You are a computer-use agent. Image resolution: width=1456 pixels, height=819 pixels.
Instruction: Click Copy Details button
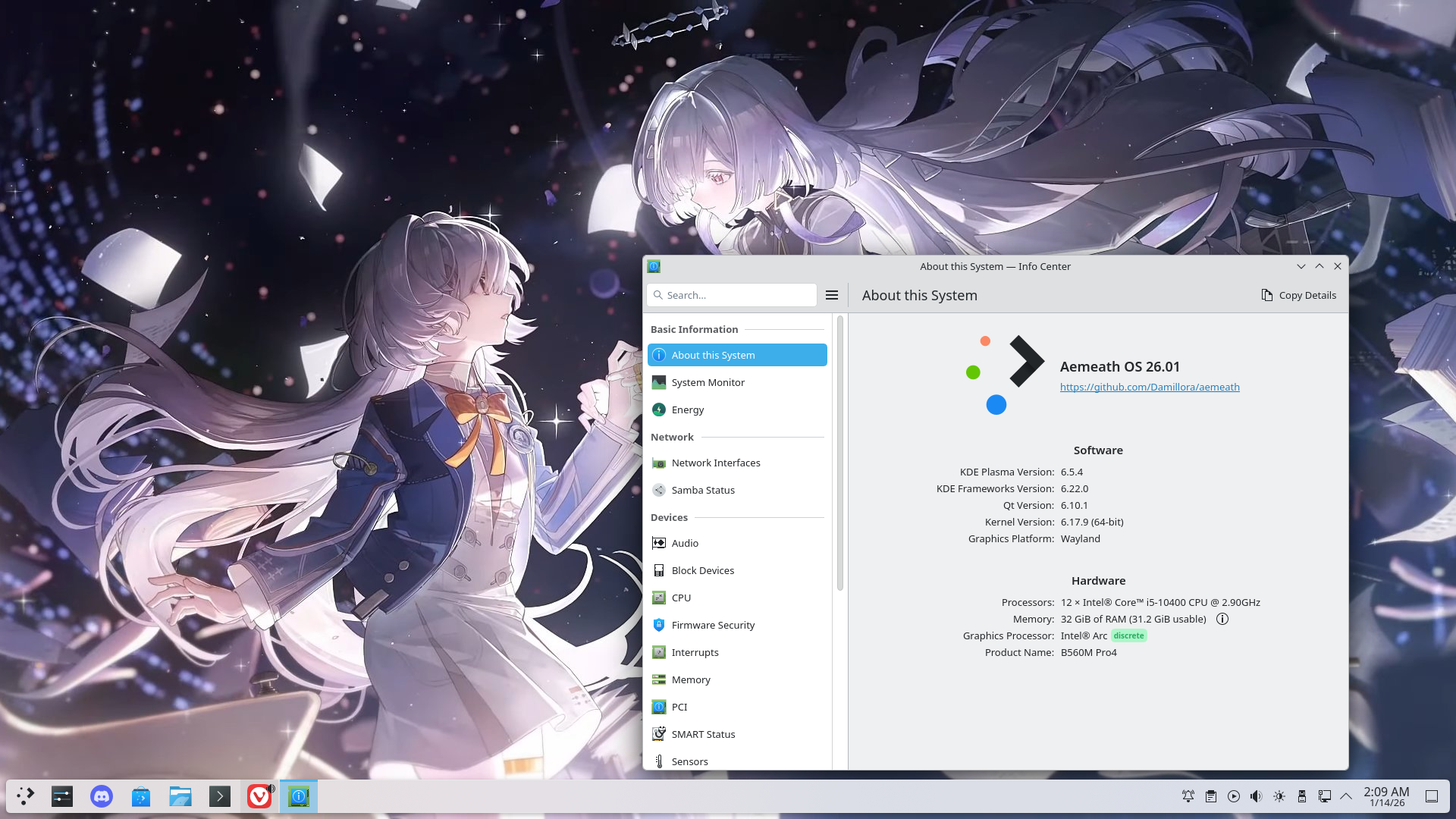pyautogui.click(x=1298, y=295)
